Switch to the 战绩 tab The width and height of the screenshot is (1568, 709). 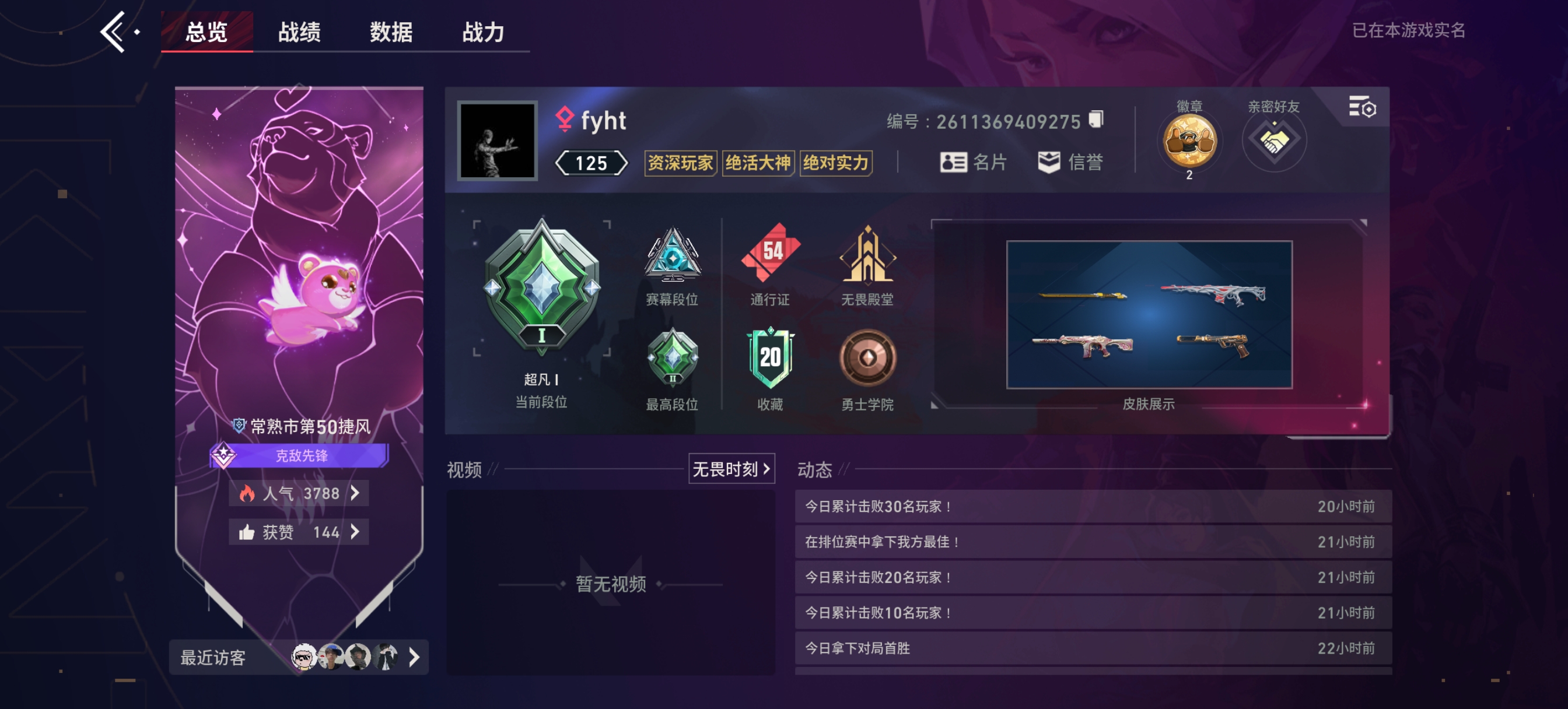[299, 31]
